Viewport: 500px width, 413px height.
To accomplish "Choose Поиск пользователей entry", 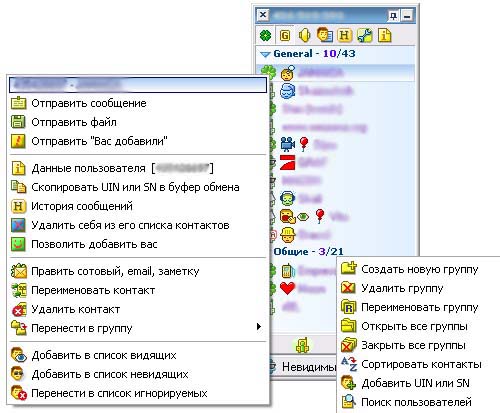I will coord(419,402).
